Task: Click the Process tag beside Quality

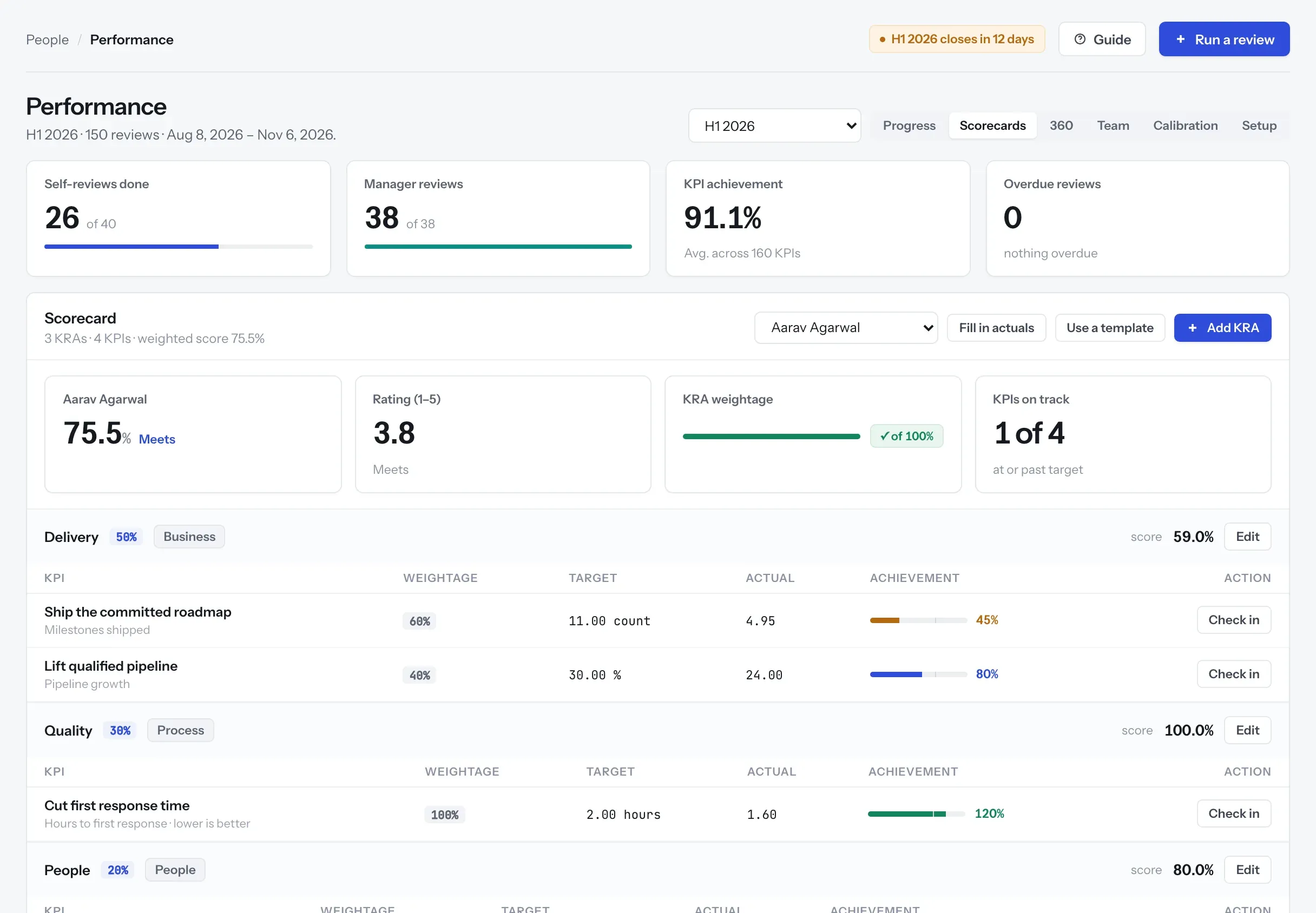Action: (x=180, y=730)
